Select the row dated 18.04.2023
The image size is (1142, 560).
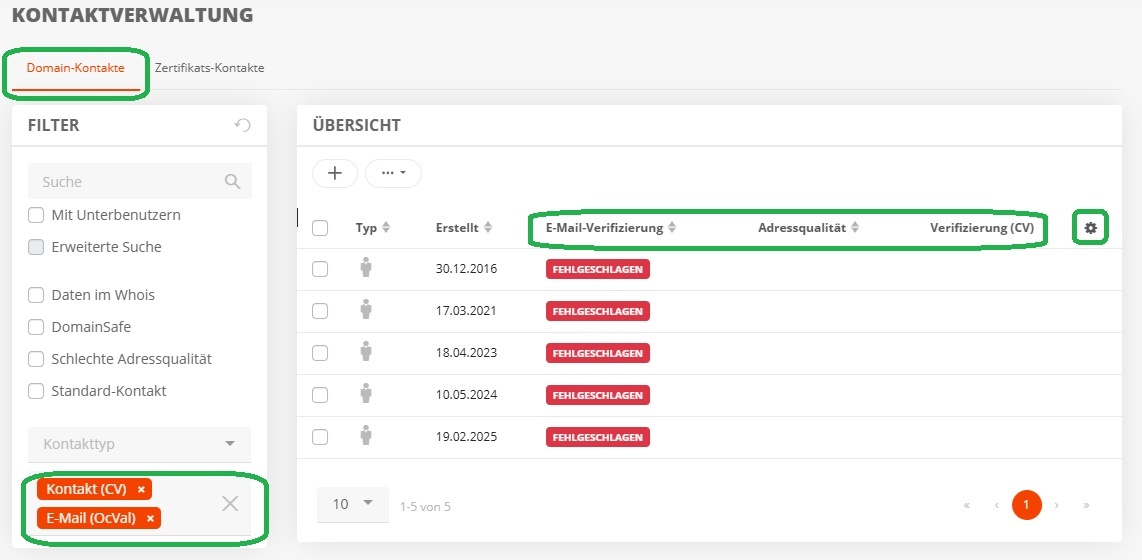pyautogui.click(x=320, y=353)
